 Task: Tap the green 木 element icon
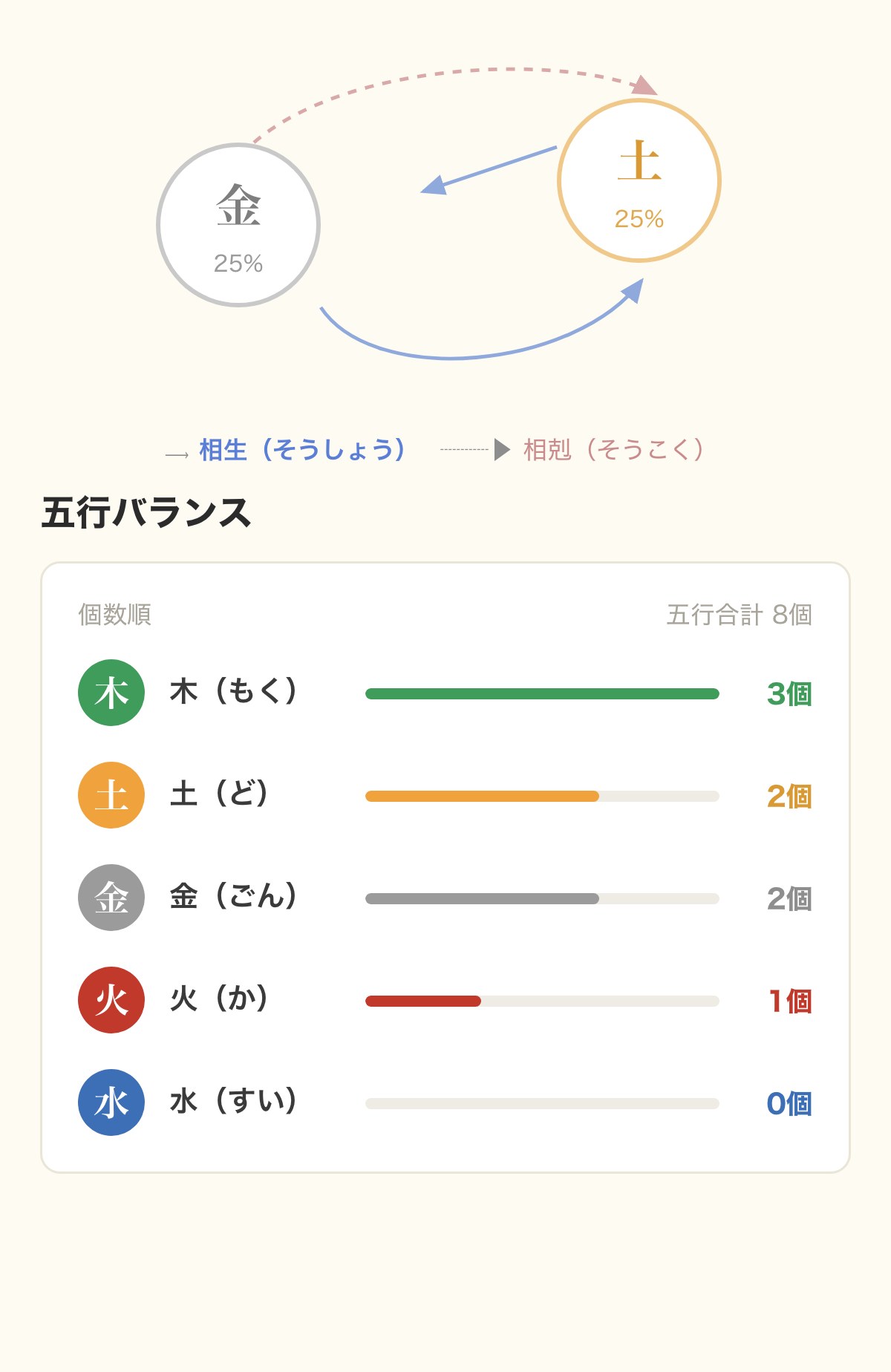click(x=111, y=693)
